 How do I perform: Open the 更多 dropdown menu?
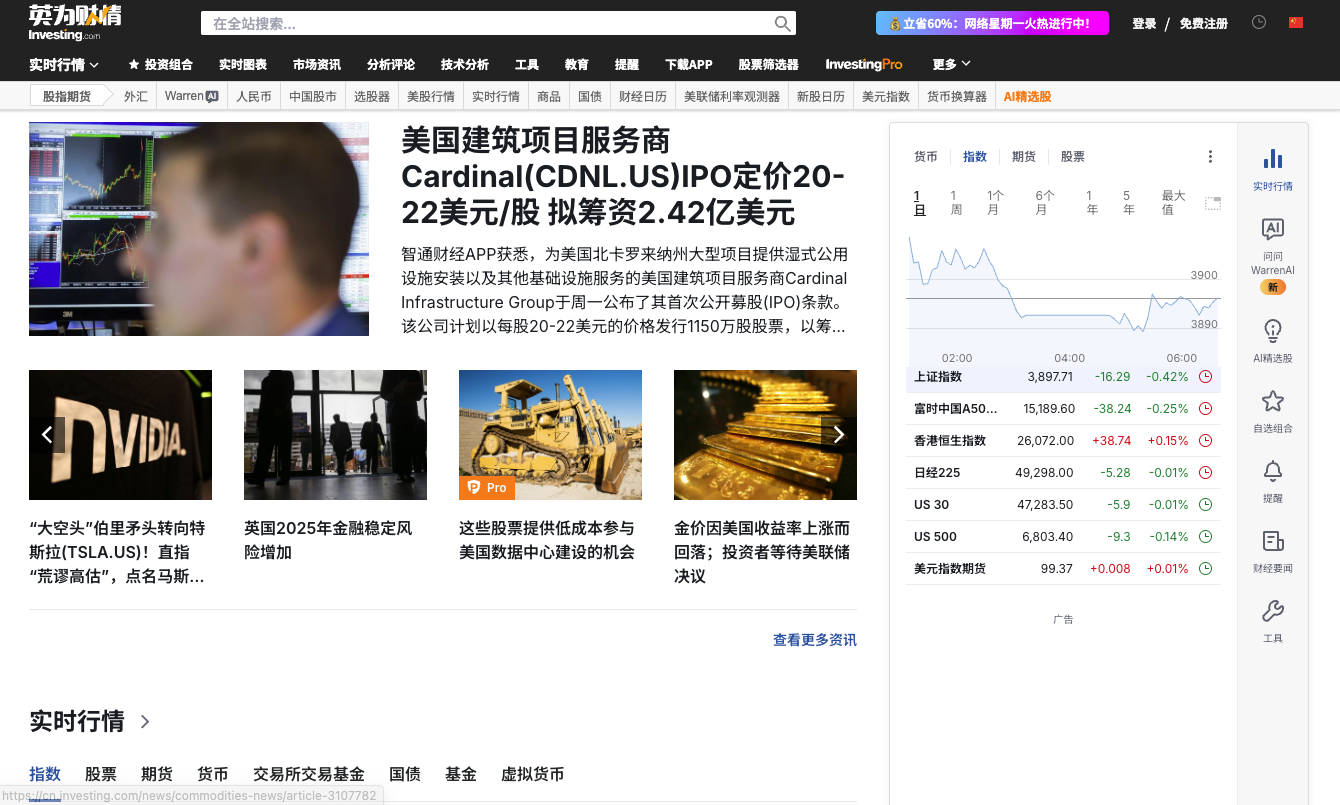949,64
